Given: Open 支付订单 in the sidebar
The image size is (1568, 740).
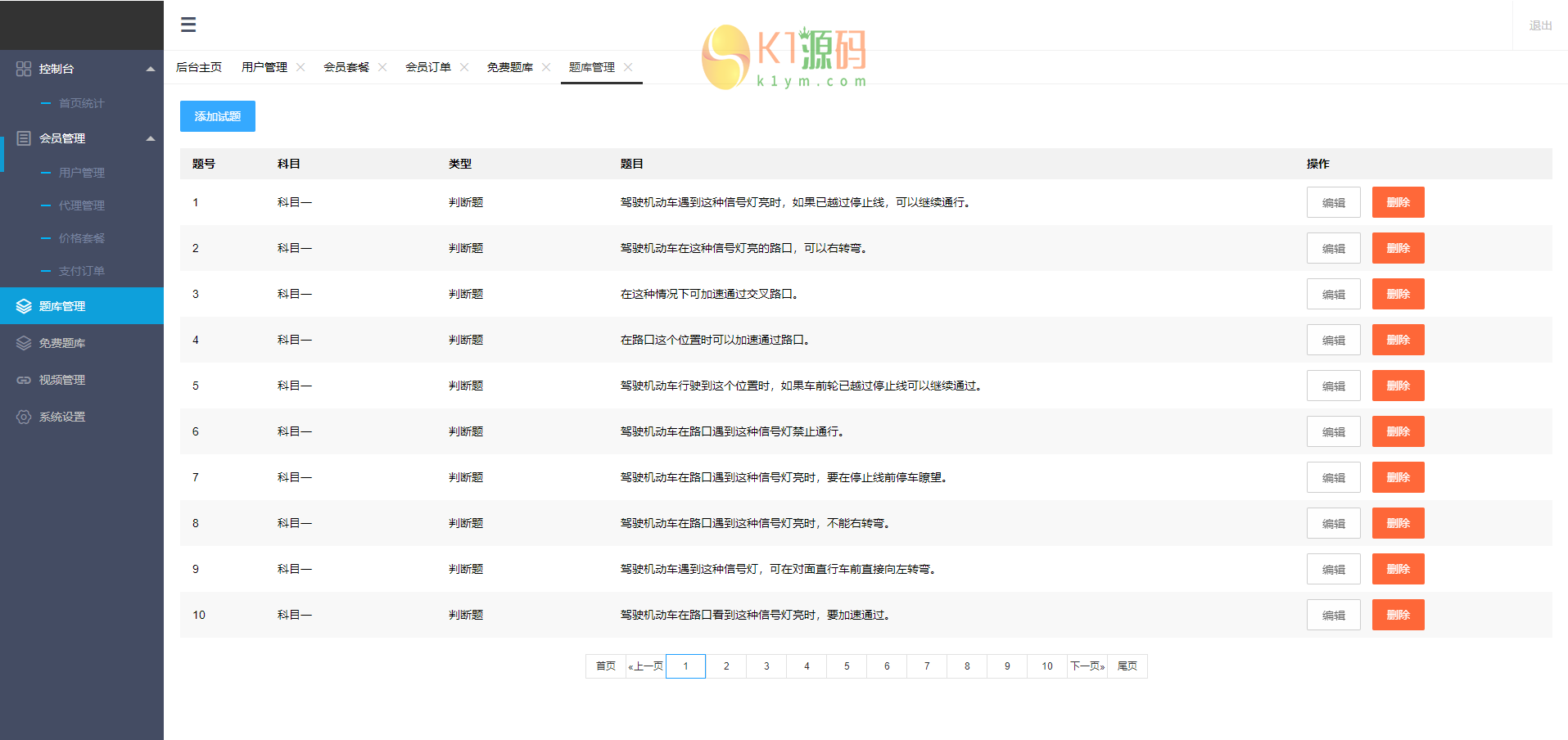Looking at the screenshot, I should tap(81, 271).
